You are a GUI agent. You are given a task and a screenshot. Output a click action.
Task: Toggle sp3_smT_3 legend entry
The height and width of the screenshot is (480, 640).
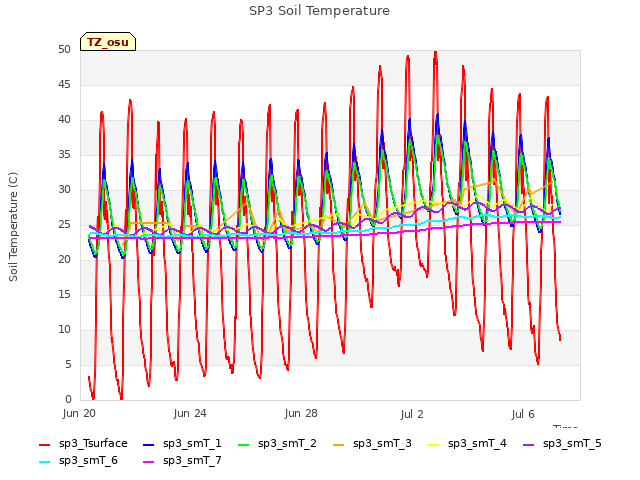pos(372,444)
